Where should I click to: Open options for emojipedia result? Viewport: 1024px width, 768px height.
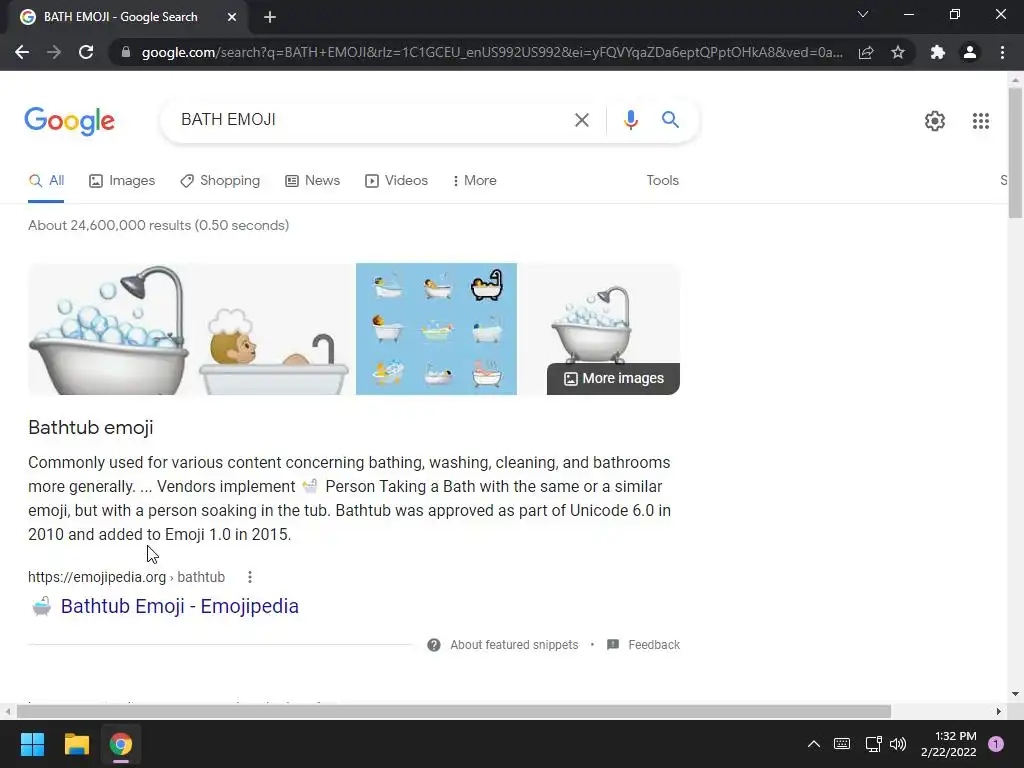click(x=249, y=577)
